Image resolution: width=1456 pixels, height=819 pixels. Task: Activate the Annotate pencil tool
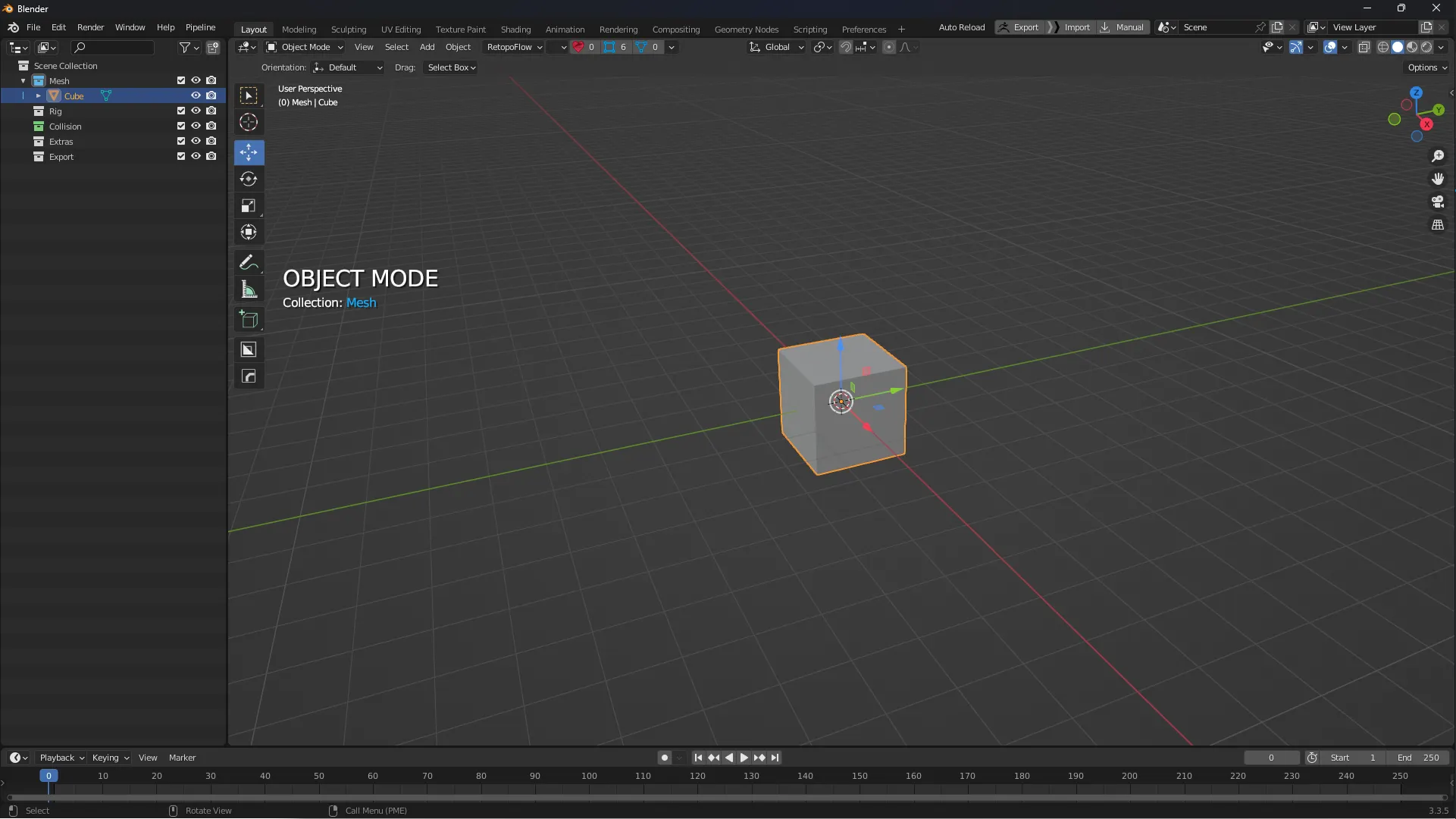tap(249, 263)
